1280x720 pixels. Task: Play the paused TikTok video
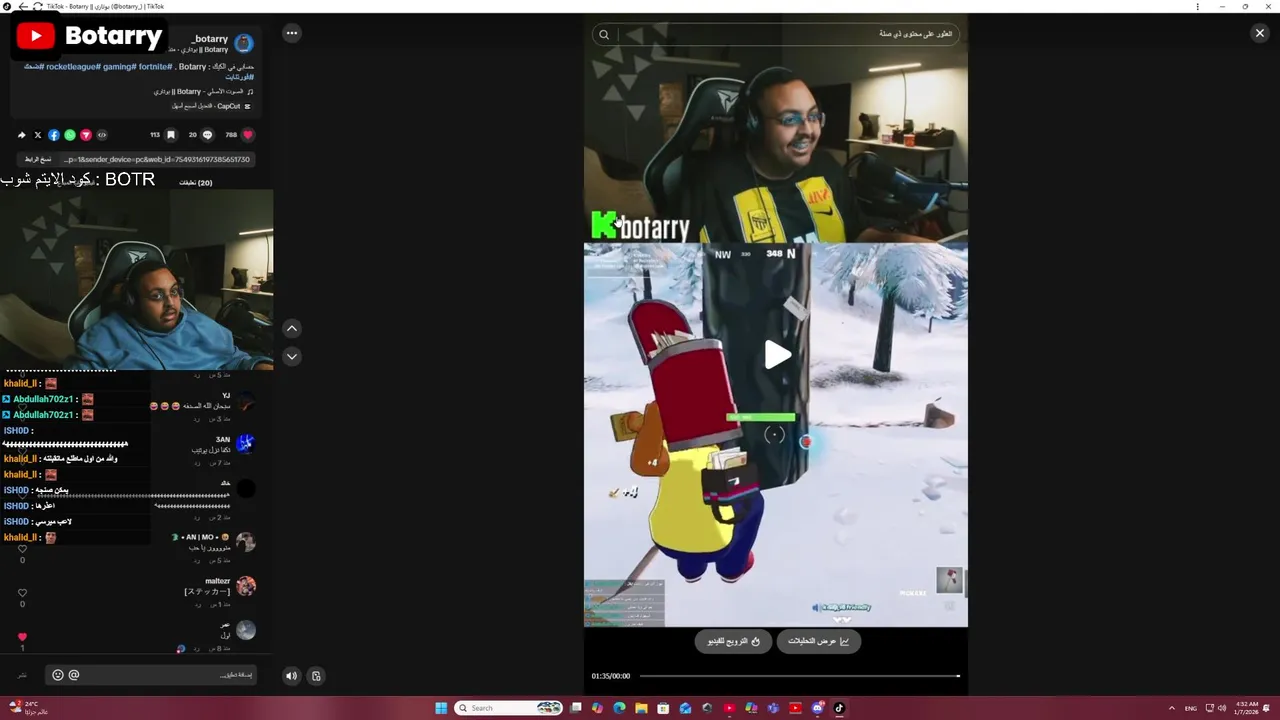point(777,355)
